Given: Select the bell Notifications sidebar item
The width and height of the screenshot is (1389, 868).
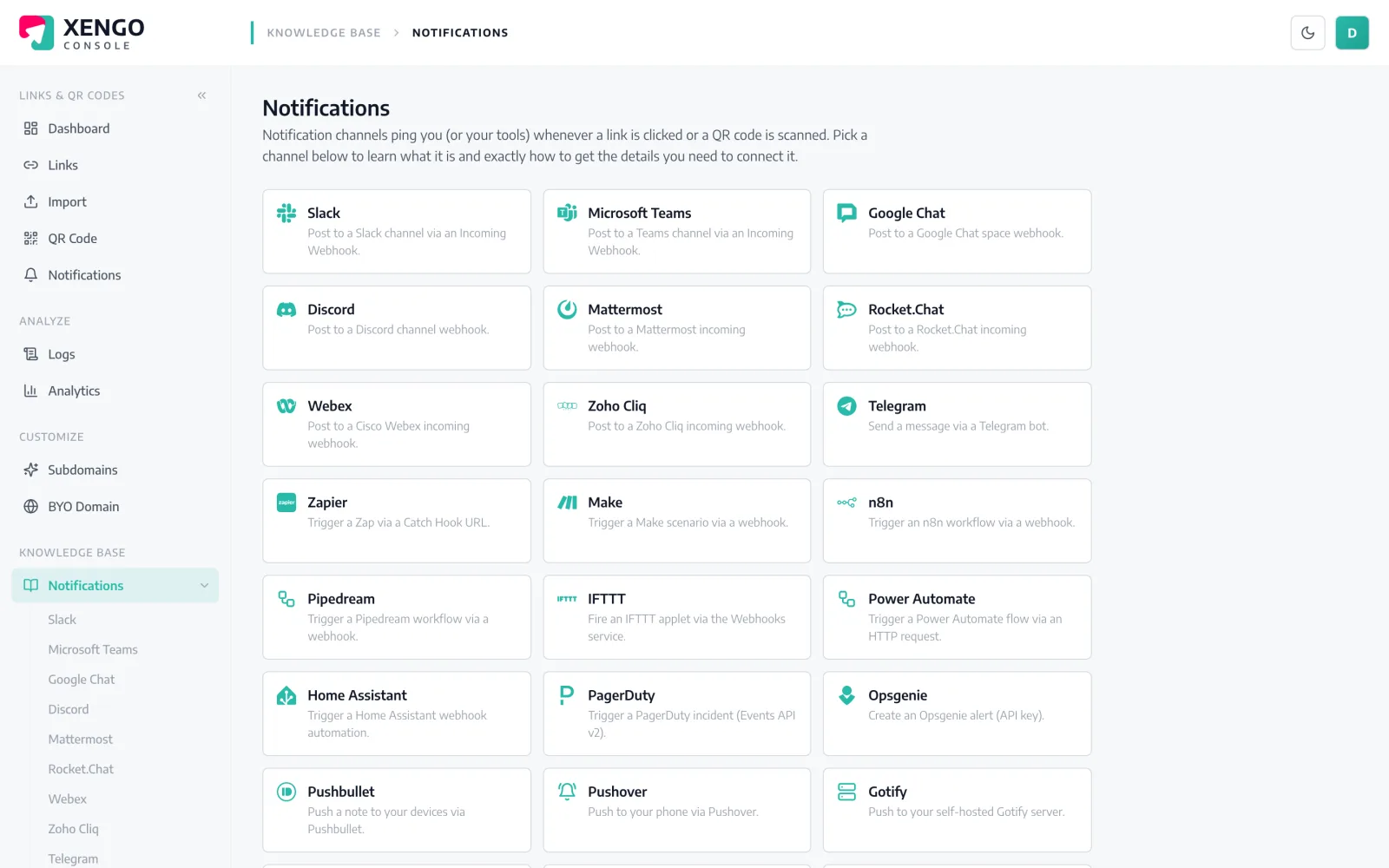Looking at the screenshot, I should coord(115,274).
